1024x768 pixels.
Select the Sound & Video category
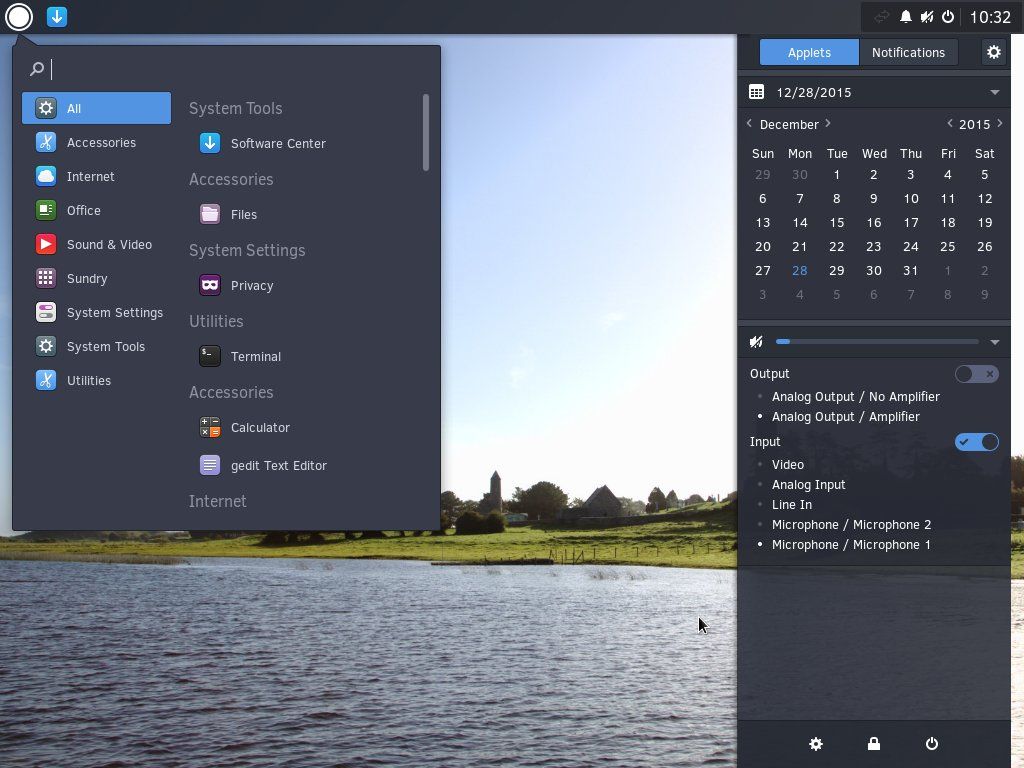pos(109,244)
